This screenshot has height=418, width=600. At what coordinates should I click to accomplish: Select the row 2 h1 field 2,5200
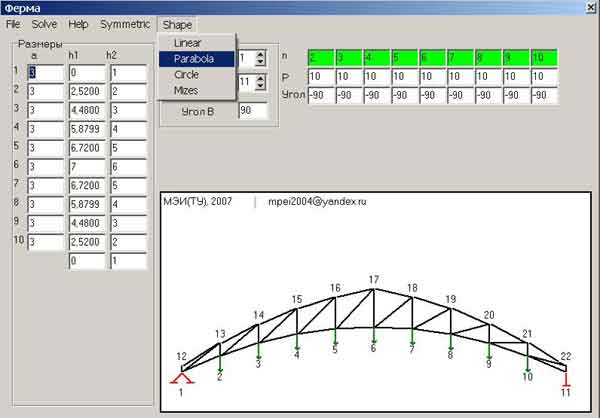pyautogui.click(x=87, y=91)
